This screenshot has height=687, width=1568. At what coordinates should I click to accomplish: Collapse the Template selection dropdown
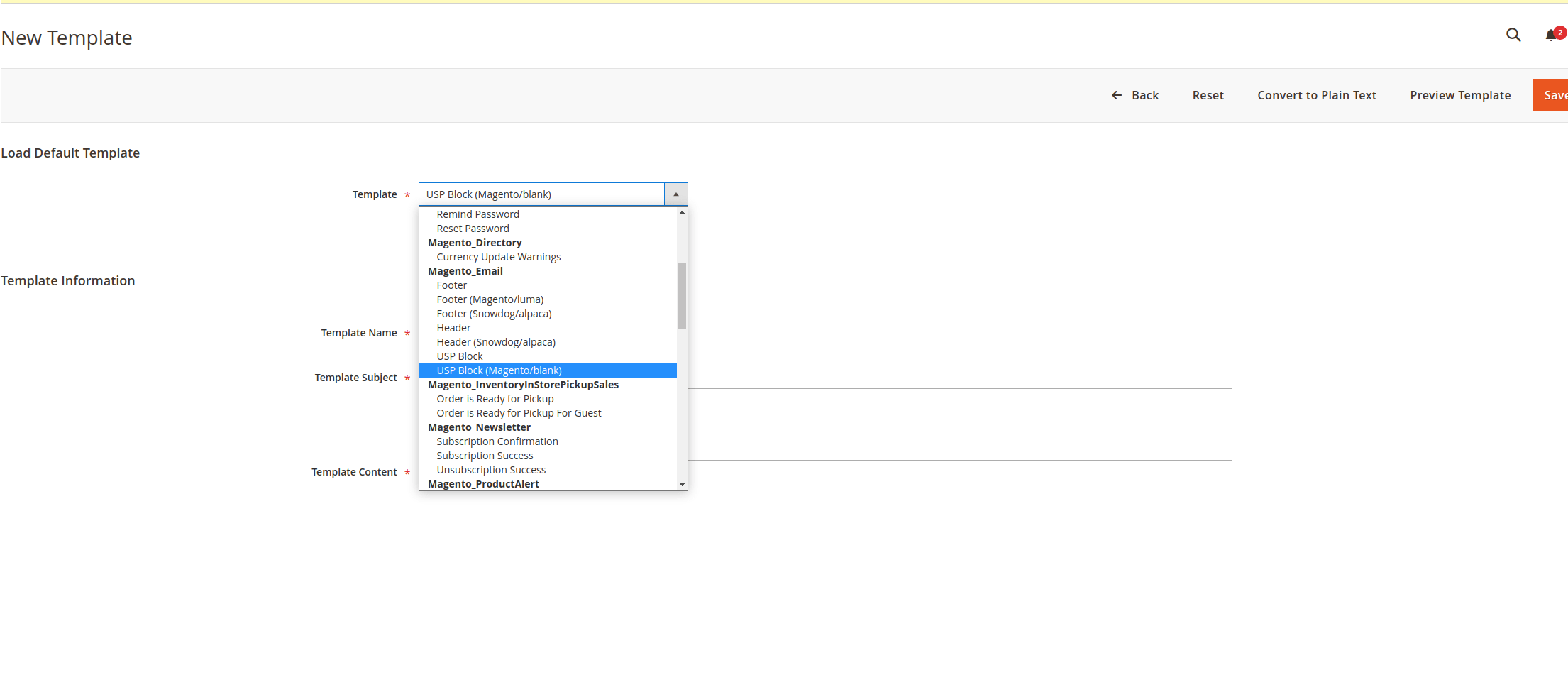[x=675, y=194]
